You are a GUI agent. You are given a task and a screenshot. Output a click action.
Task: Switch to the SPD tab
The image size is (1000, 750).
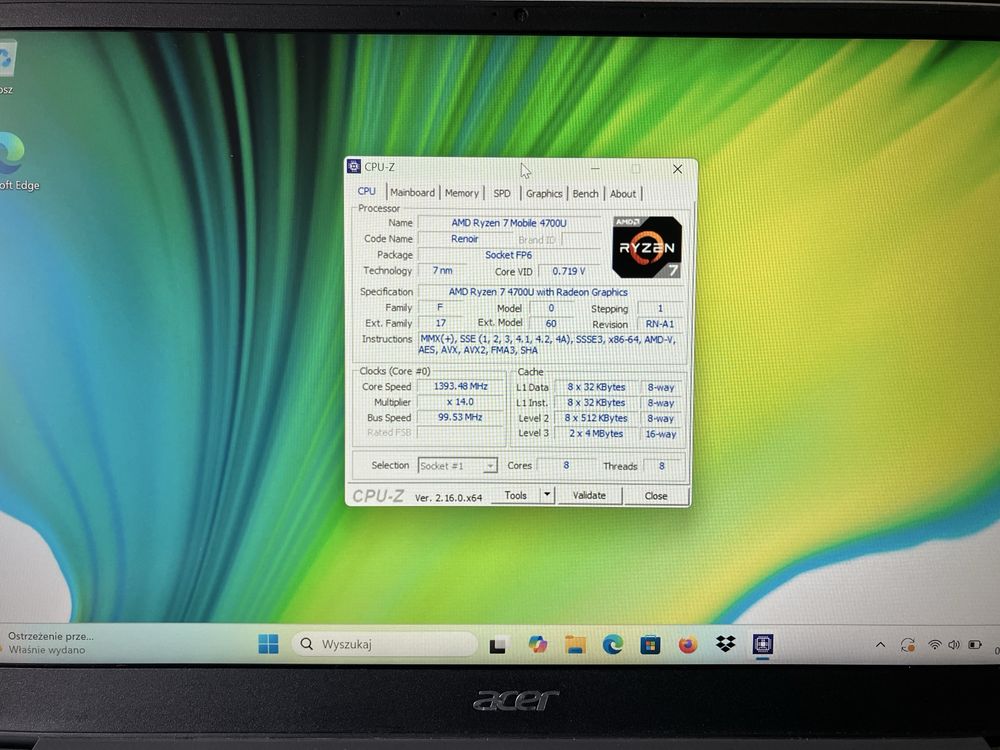point(502,193)
